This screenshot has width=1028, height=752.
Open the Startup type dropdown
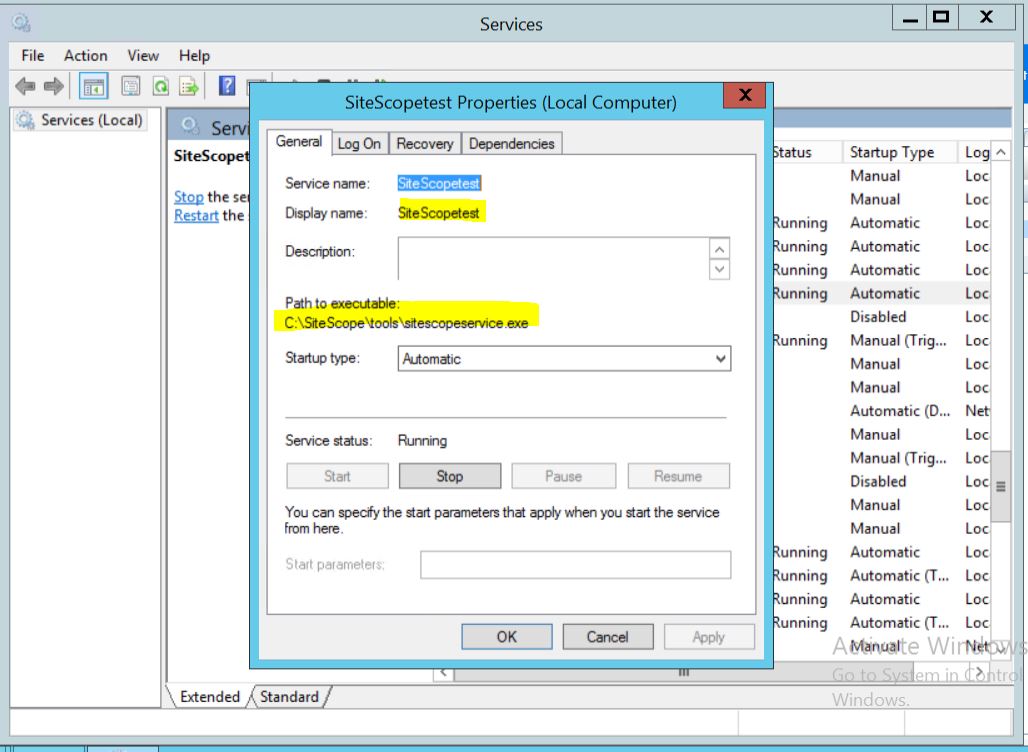564,359
